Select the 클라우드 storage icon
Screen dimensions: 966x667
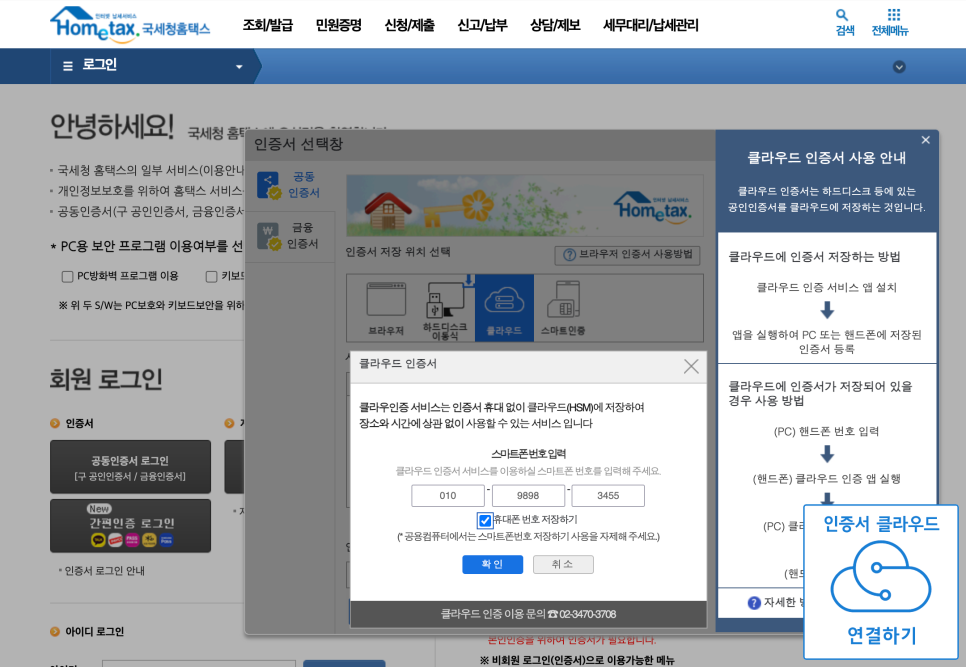pos(504,308)
